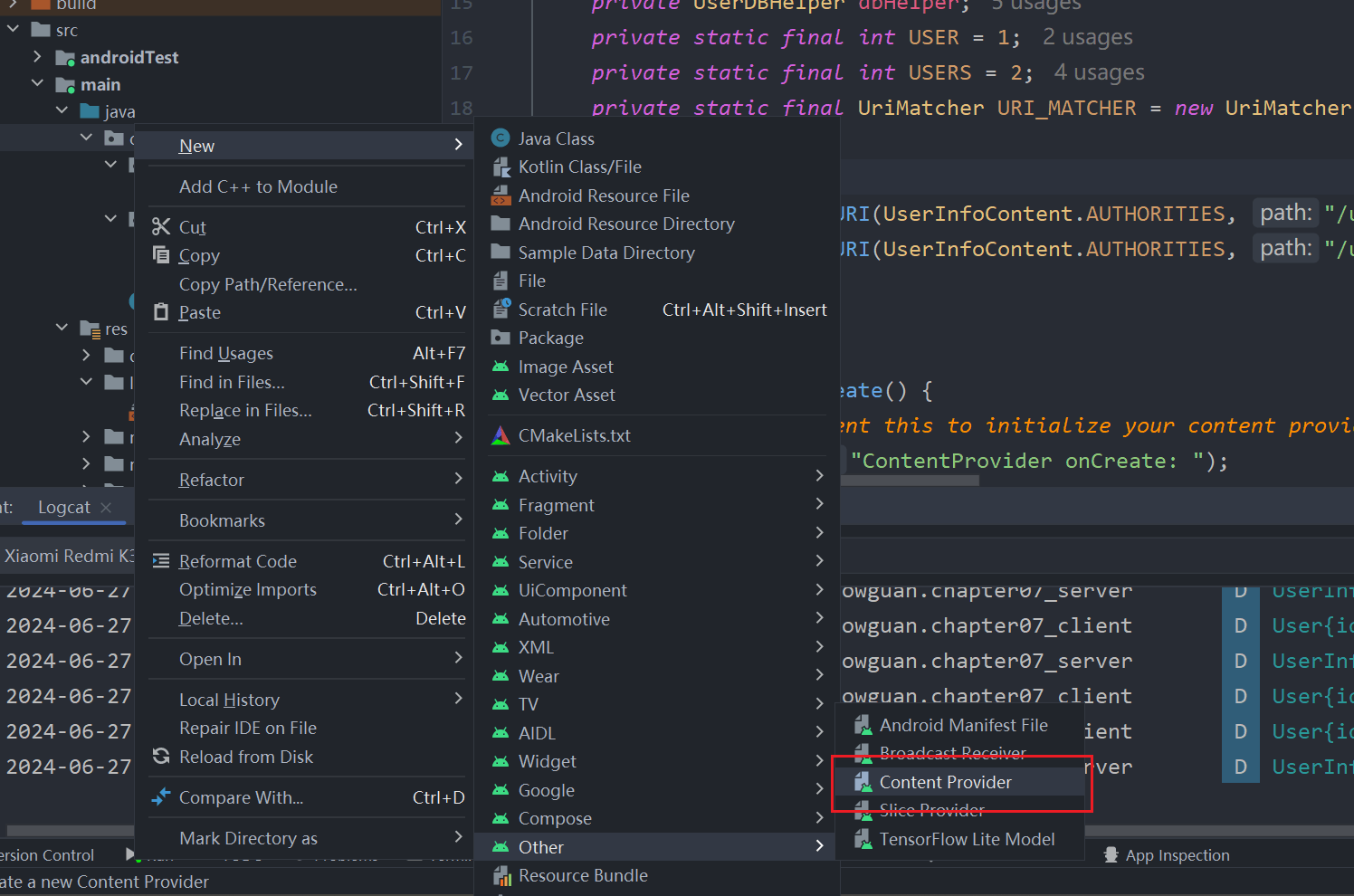Click line number 17 in gutter
Image resolution: width=1354 pixels, height=896 pixels.
pyautogui.click(x=462, y=72)
